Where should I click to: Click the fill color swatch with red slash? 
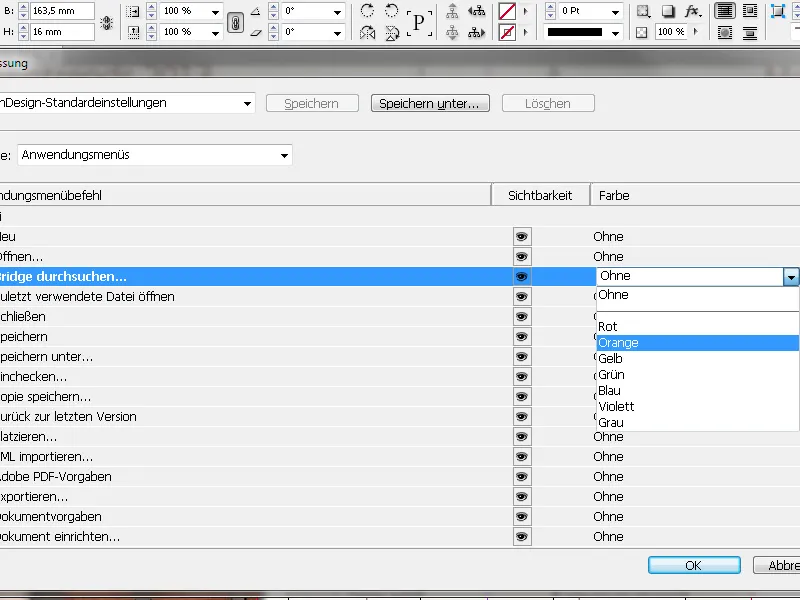tap(507, 11)
